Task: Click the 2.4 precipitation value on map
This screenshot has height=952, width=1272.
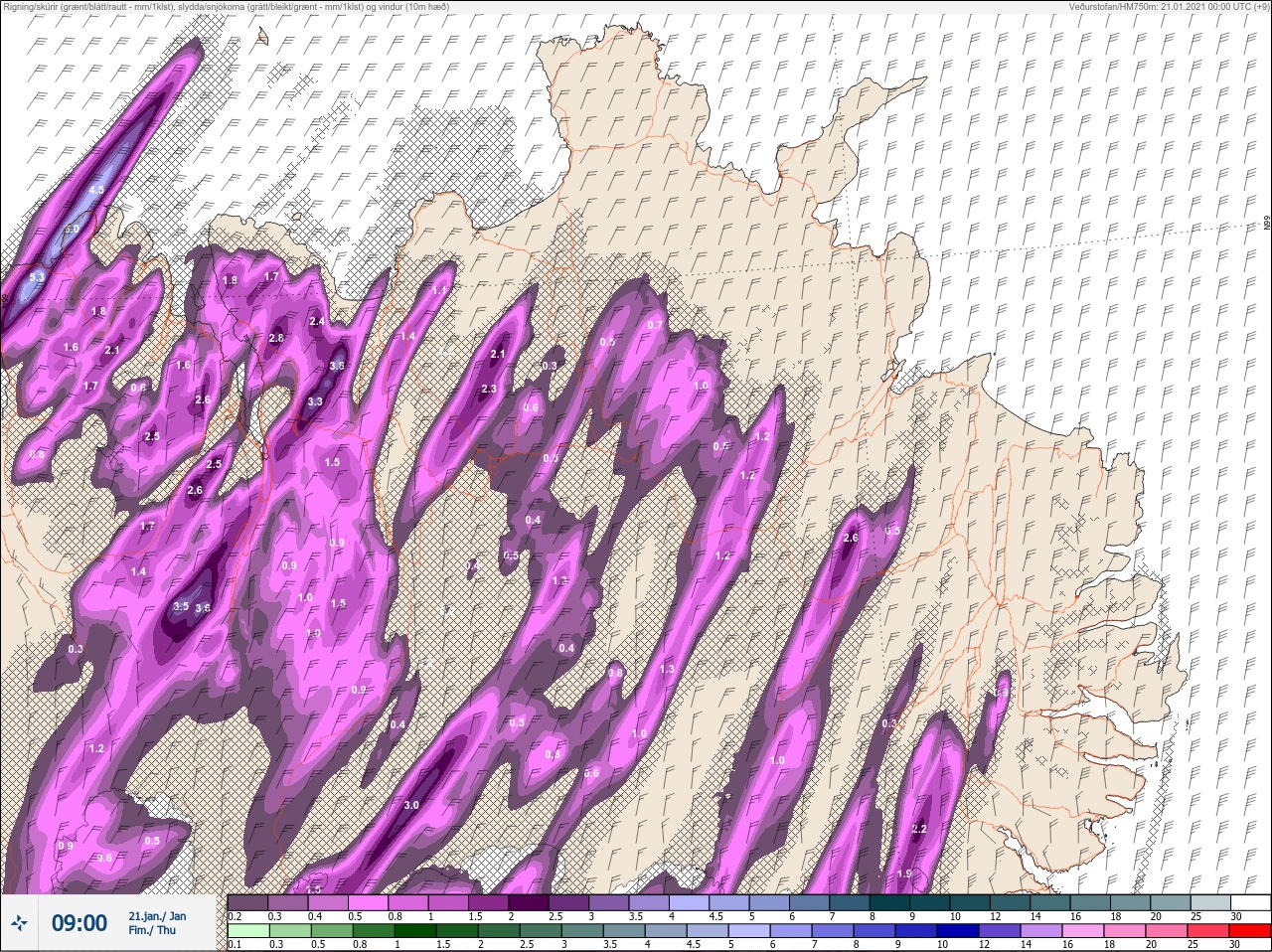Action: pyautogui.click(x=317, y=321)
